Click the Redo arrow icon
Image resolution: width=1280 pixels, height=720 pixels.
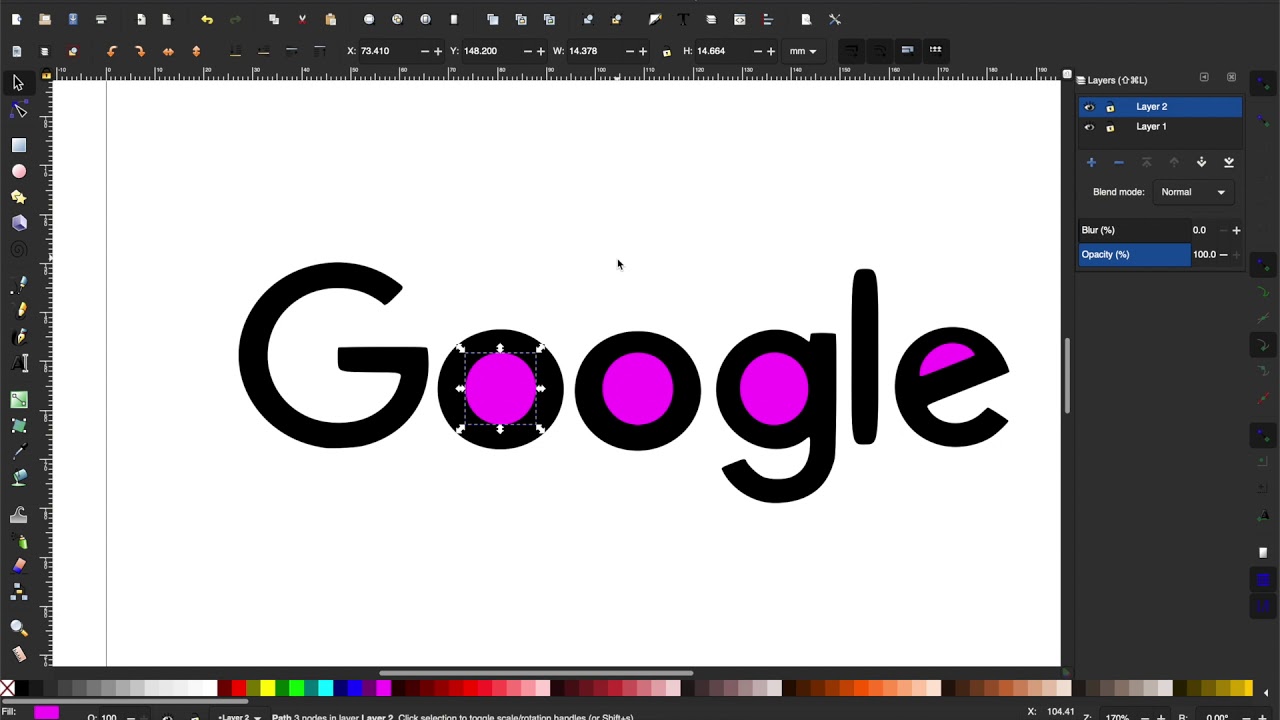235,19
